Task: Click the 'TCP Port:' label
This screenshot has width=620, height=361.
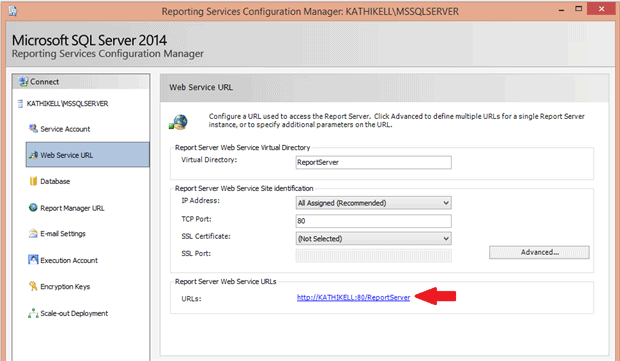Action: pos(197,219)
